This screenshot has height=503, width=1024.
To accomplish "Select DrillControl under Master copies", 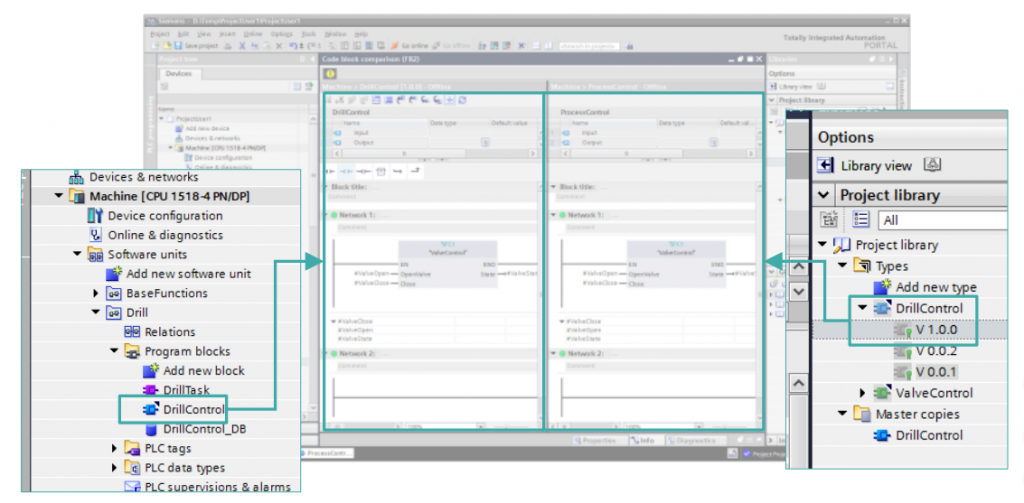I will 929,436.
